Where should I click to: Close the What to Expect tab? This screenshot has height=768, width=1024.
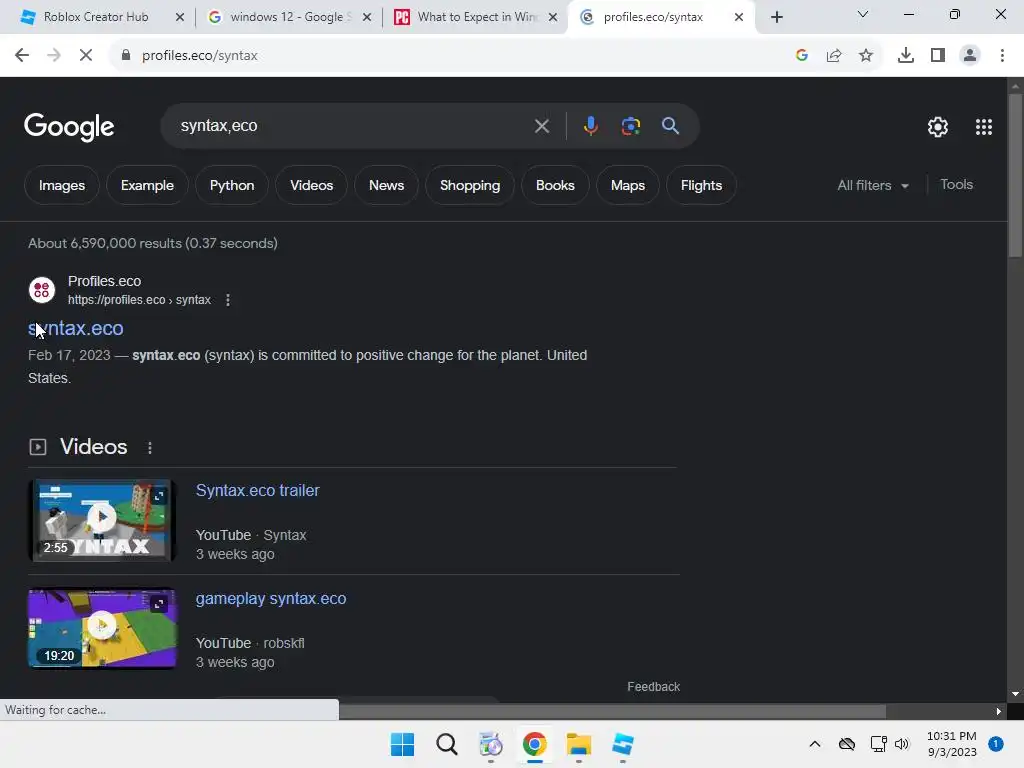[553, 18]
